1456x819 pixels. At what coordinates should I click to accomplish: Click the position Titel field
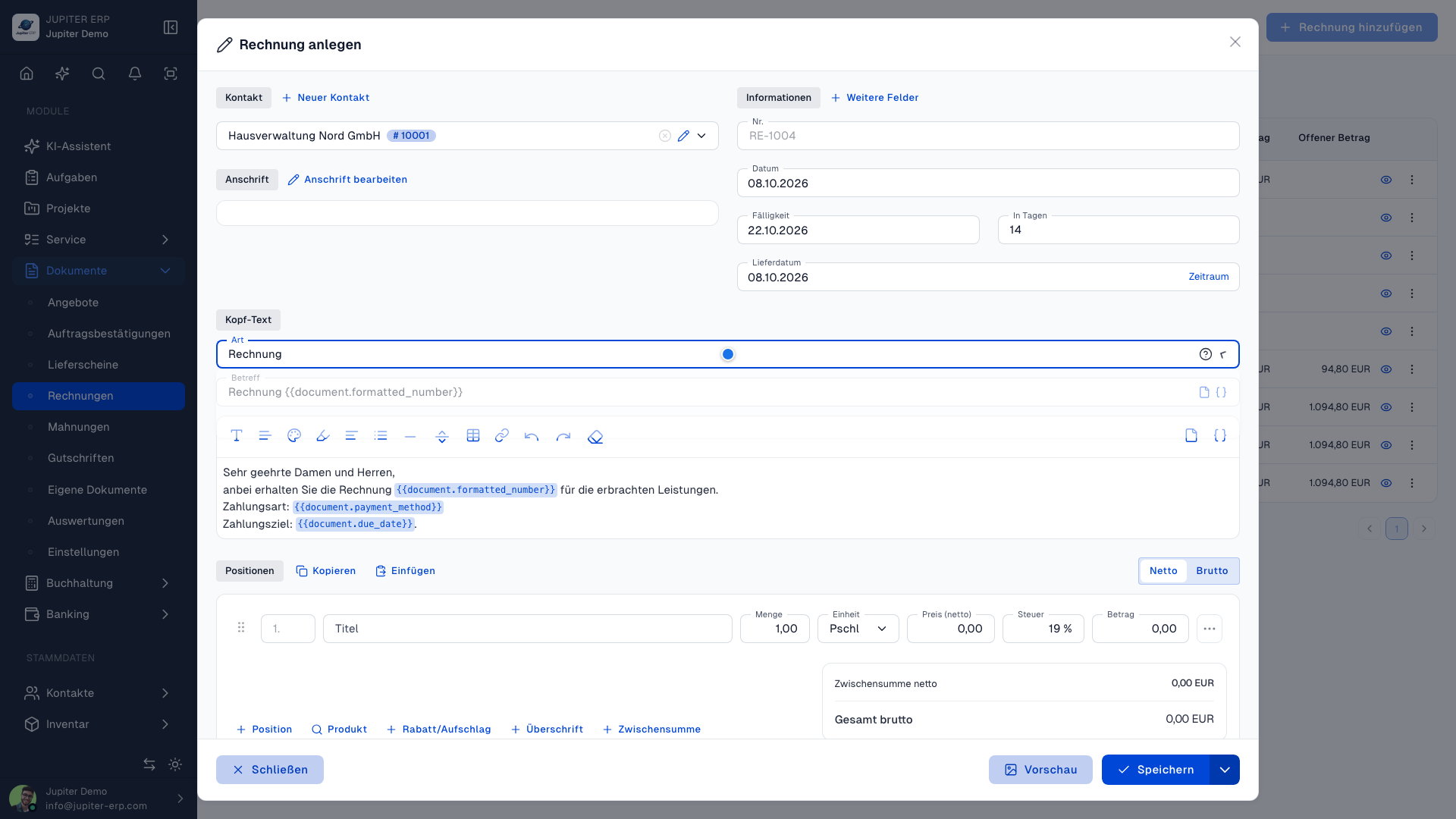527,629
